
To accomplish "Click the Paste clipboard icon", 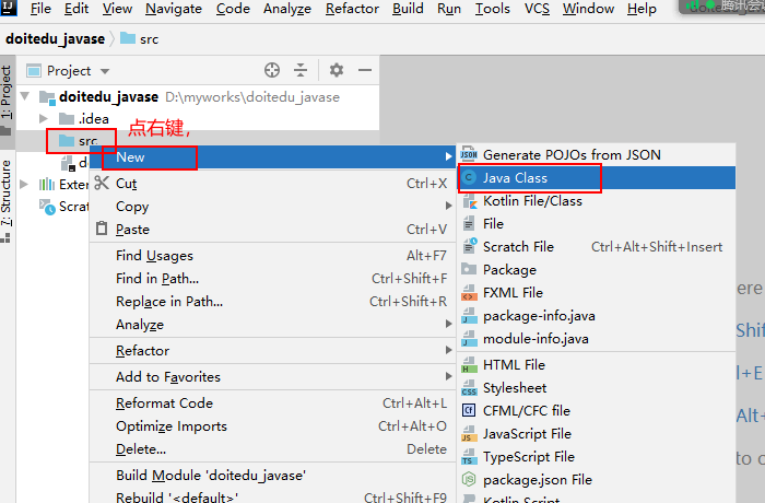I will tap(101, 228).
